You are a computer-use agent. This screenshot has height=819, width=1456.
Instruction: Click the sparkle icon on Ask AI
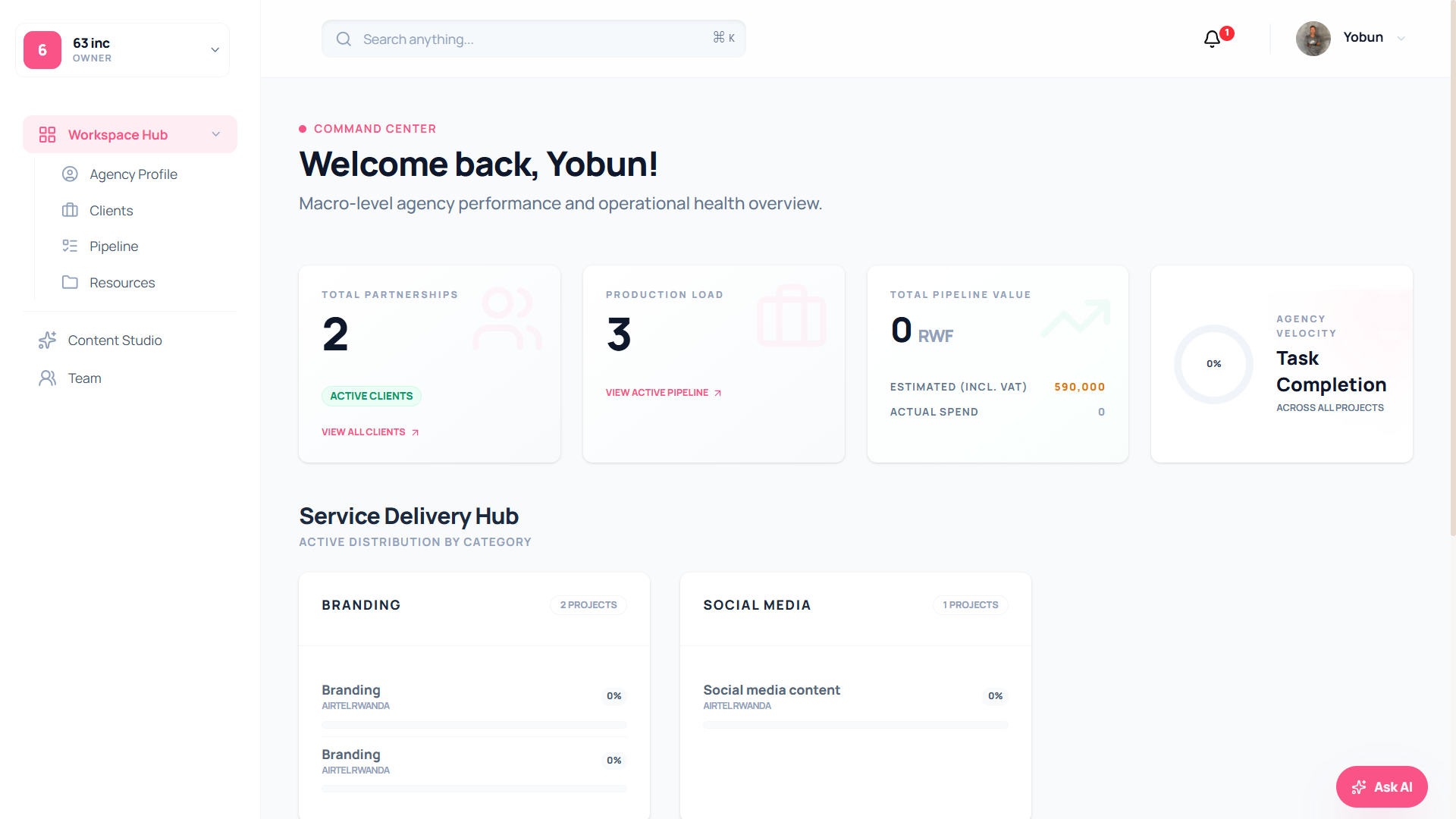pyautogui.click(x=1359, y=787)
